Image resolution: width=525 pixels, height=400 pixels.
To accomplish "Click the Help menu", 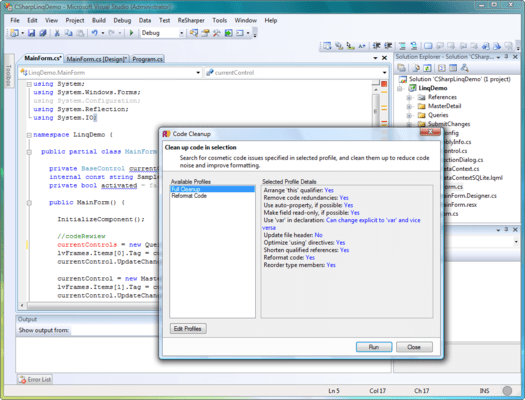I will pyautogui.click(x=271, y=20).
